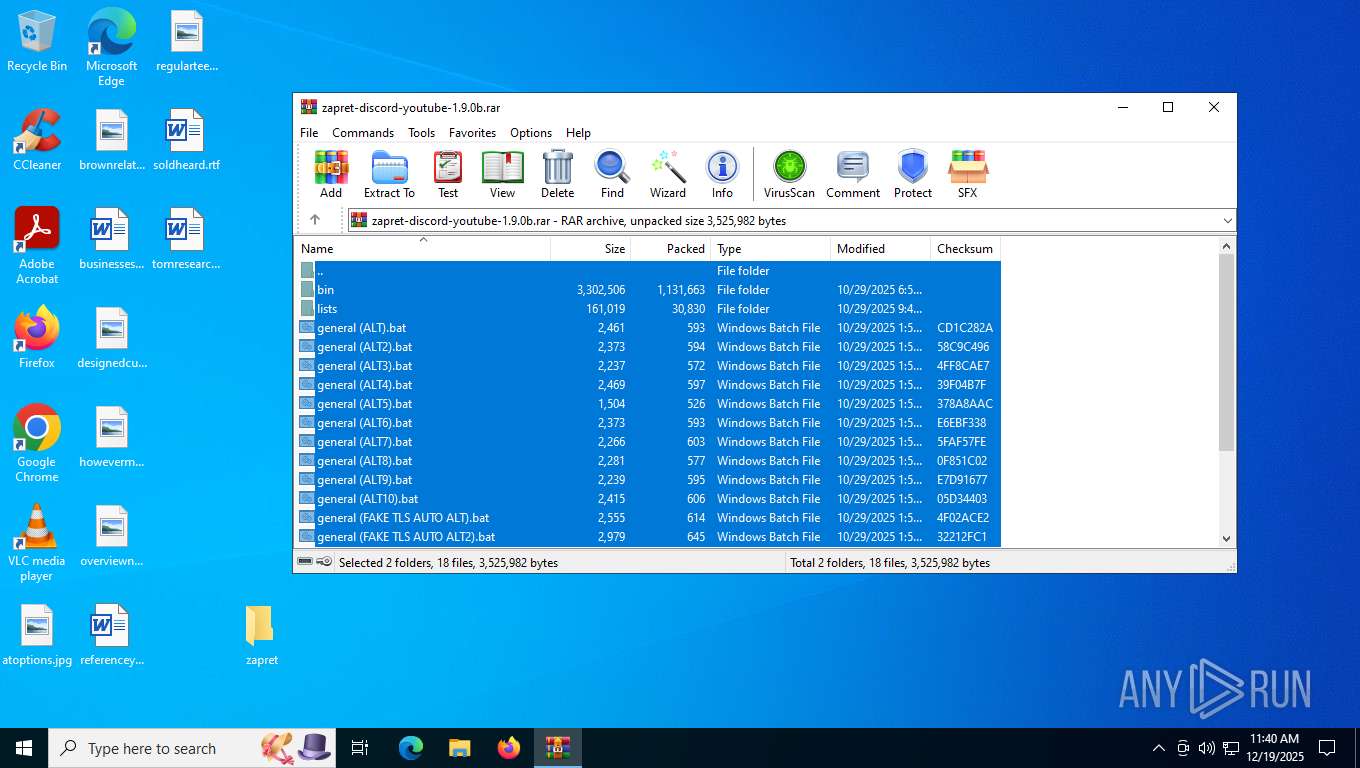Open the Recycle Bin desktop icon

37,41
